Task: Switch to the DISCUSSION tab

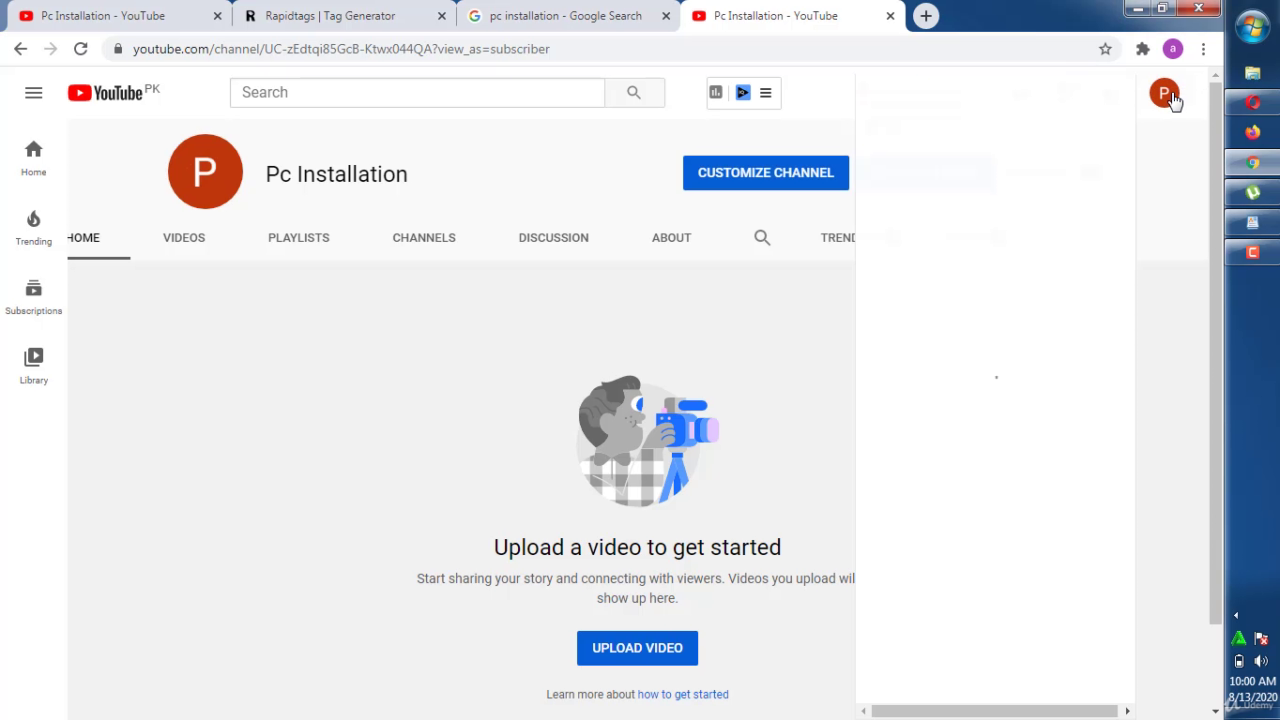Action: click(554, 238)
